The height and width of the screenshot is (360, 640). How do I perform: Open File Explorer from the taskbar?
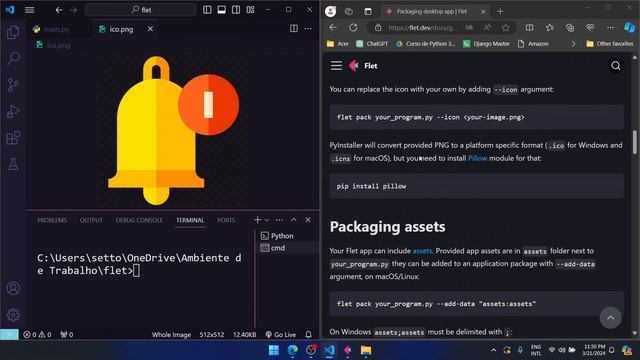(x=366, y=350)
